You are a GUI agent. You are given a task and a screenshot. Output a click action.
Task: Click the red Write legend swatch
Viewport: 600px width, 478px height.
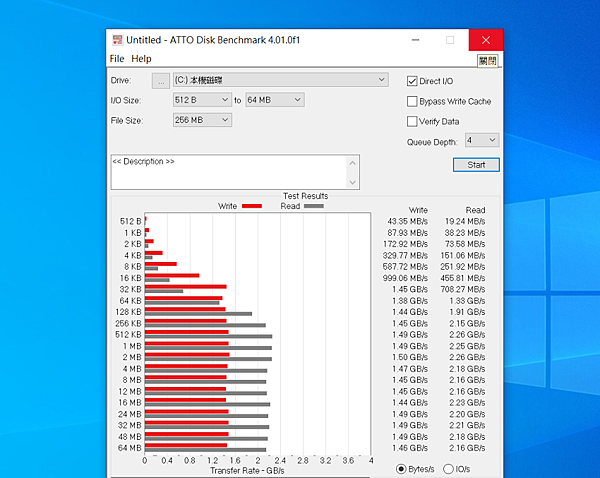click(x=252, y=206)
